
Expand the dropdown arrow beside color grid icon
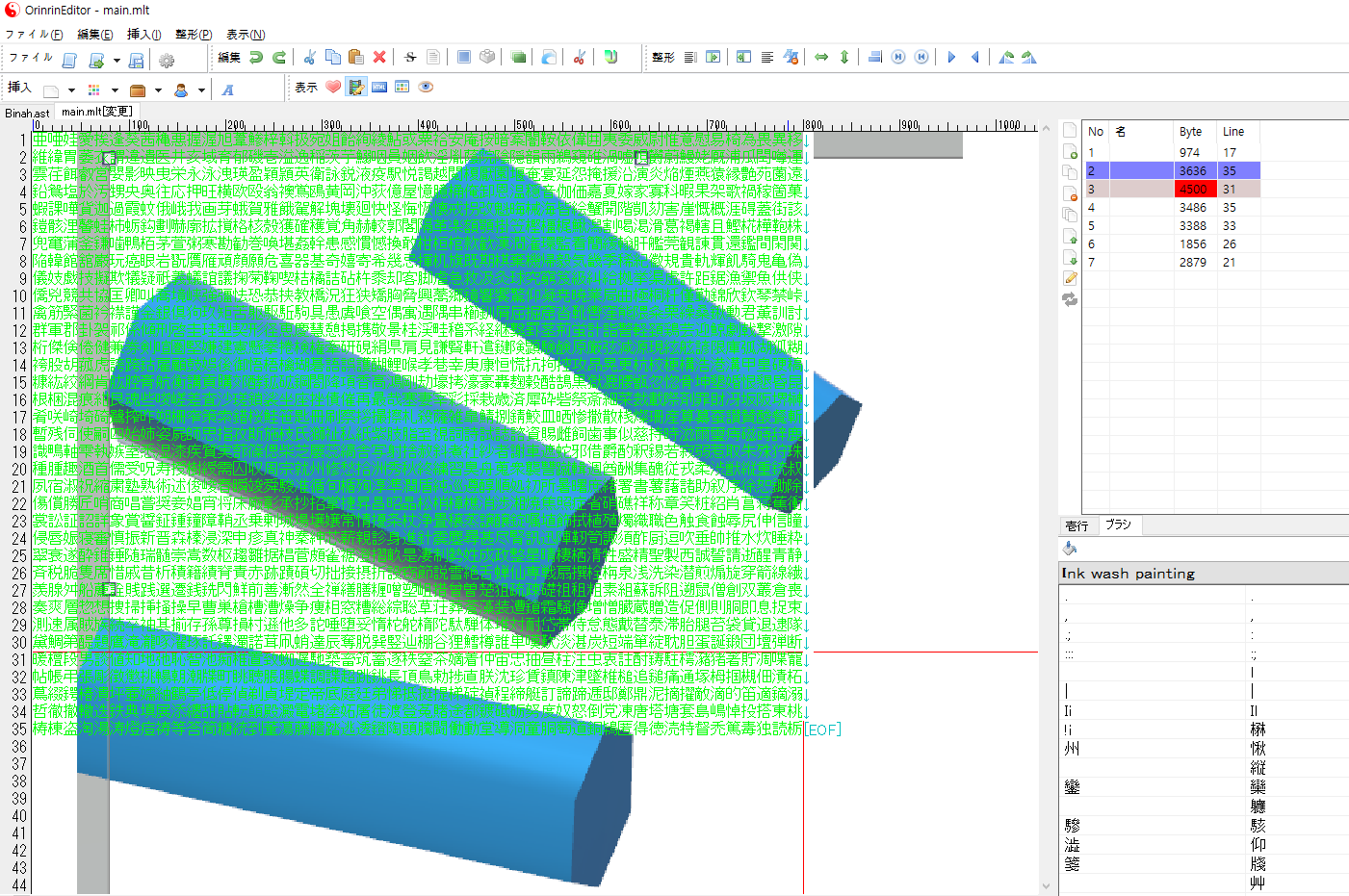coord(117,90)
